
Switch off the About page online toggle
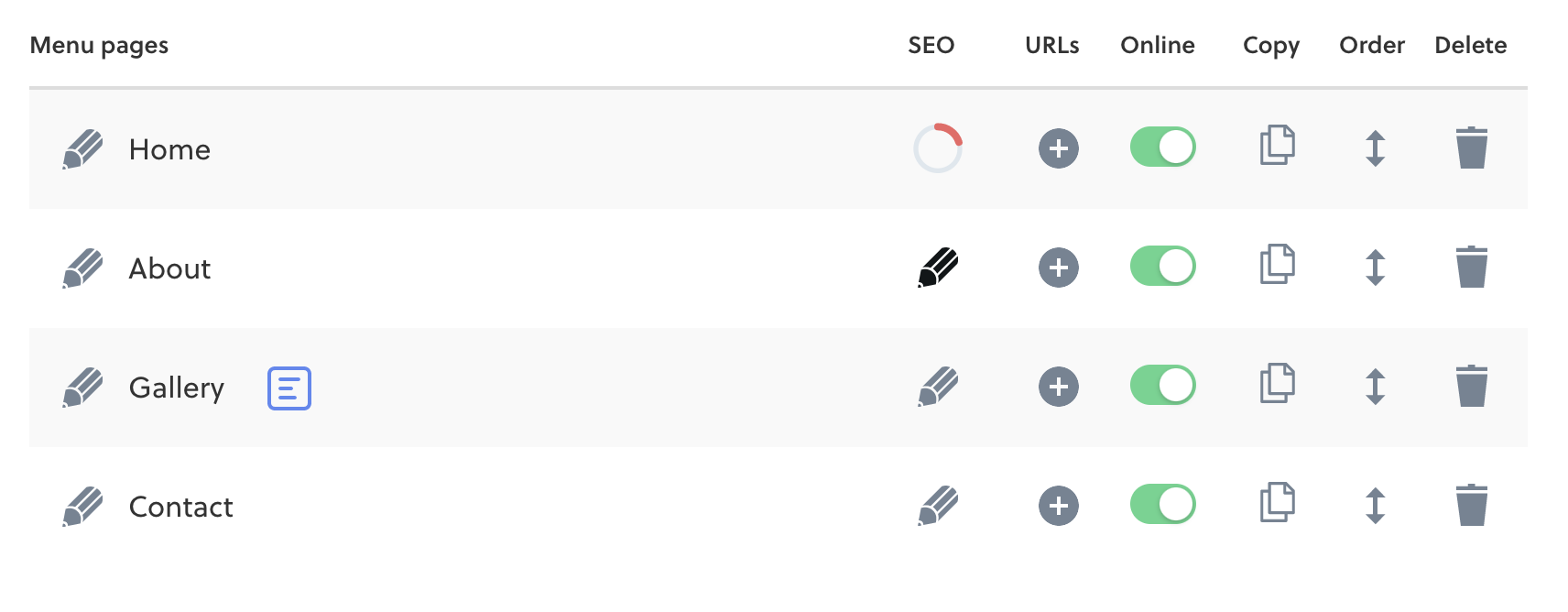pyautogui.click(x=1163, y=266)
